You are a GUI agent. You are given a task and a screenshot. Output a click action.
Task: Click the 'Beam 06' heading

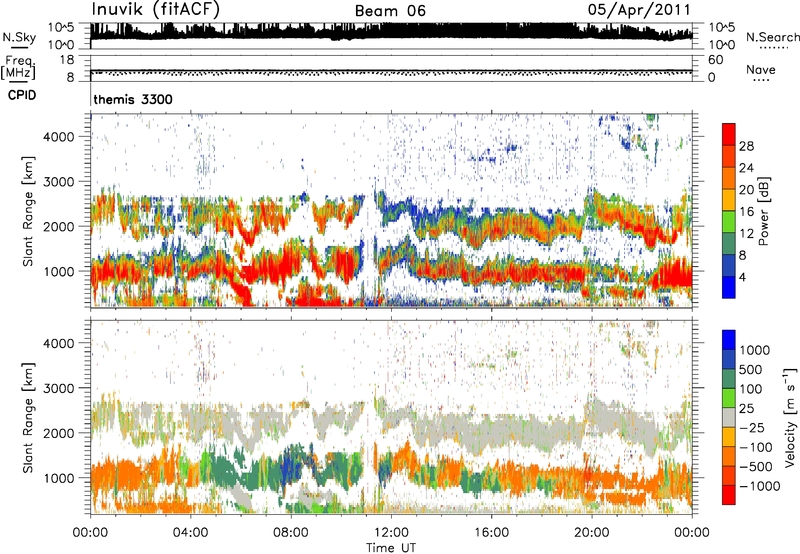coord(390,11)
